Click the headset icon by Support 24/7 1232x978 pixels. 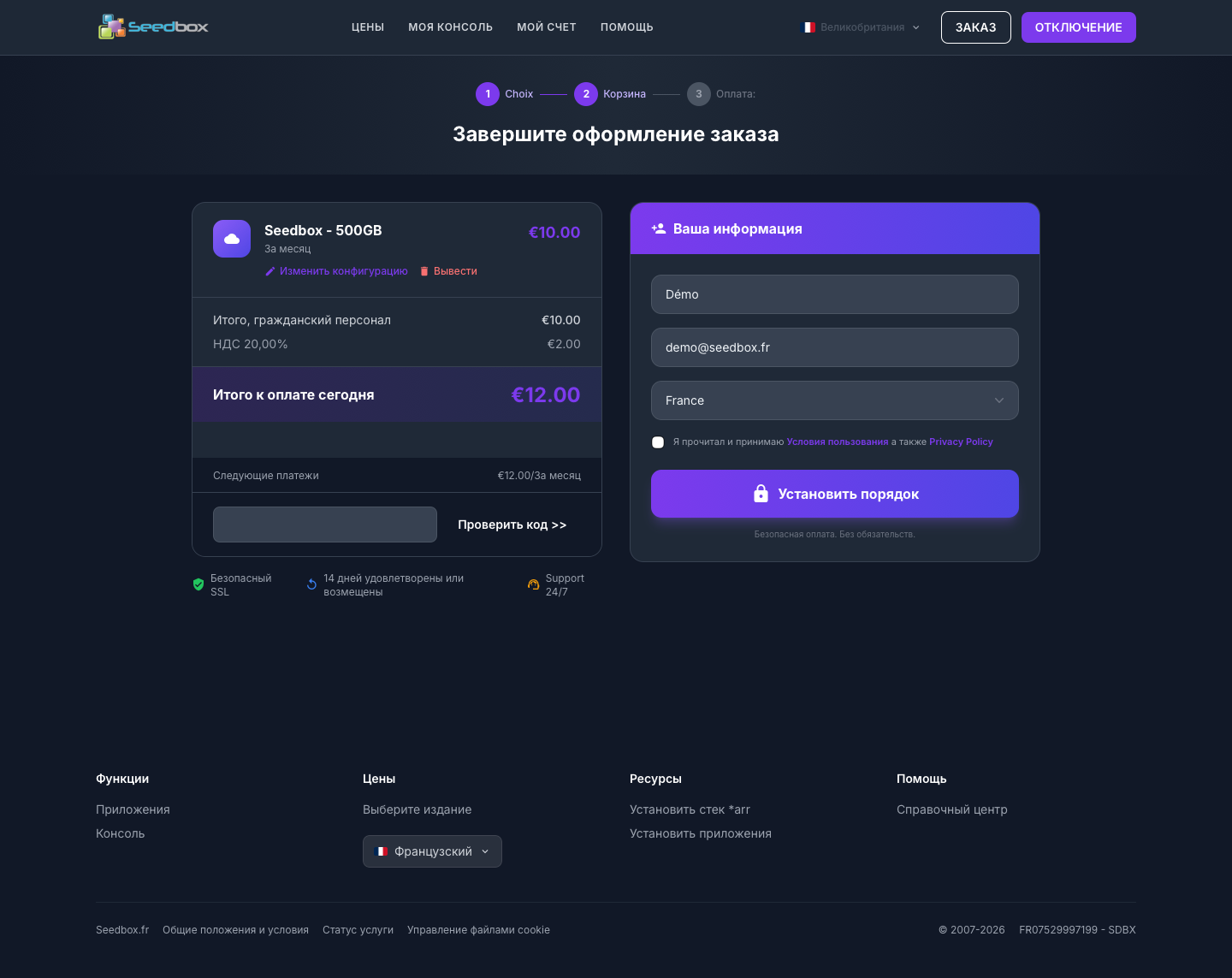534,584
